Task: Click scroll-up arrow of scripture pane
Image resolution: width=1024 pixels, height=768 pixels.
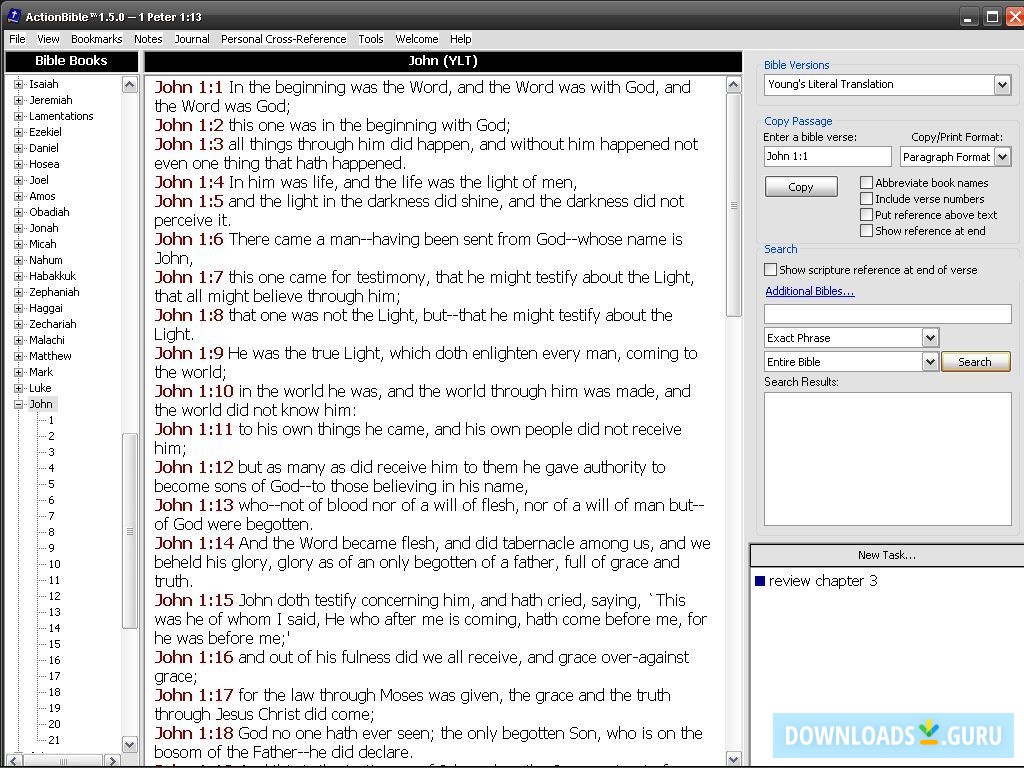Action: click(x=733, y=85)
